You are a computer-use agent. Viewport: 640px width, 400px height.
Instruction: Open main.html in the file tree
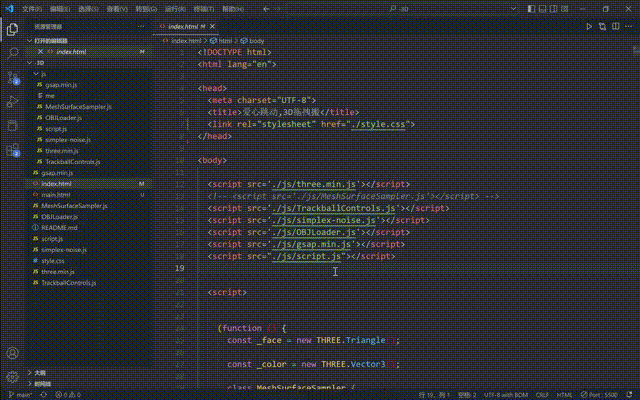[56, 195]
